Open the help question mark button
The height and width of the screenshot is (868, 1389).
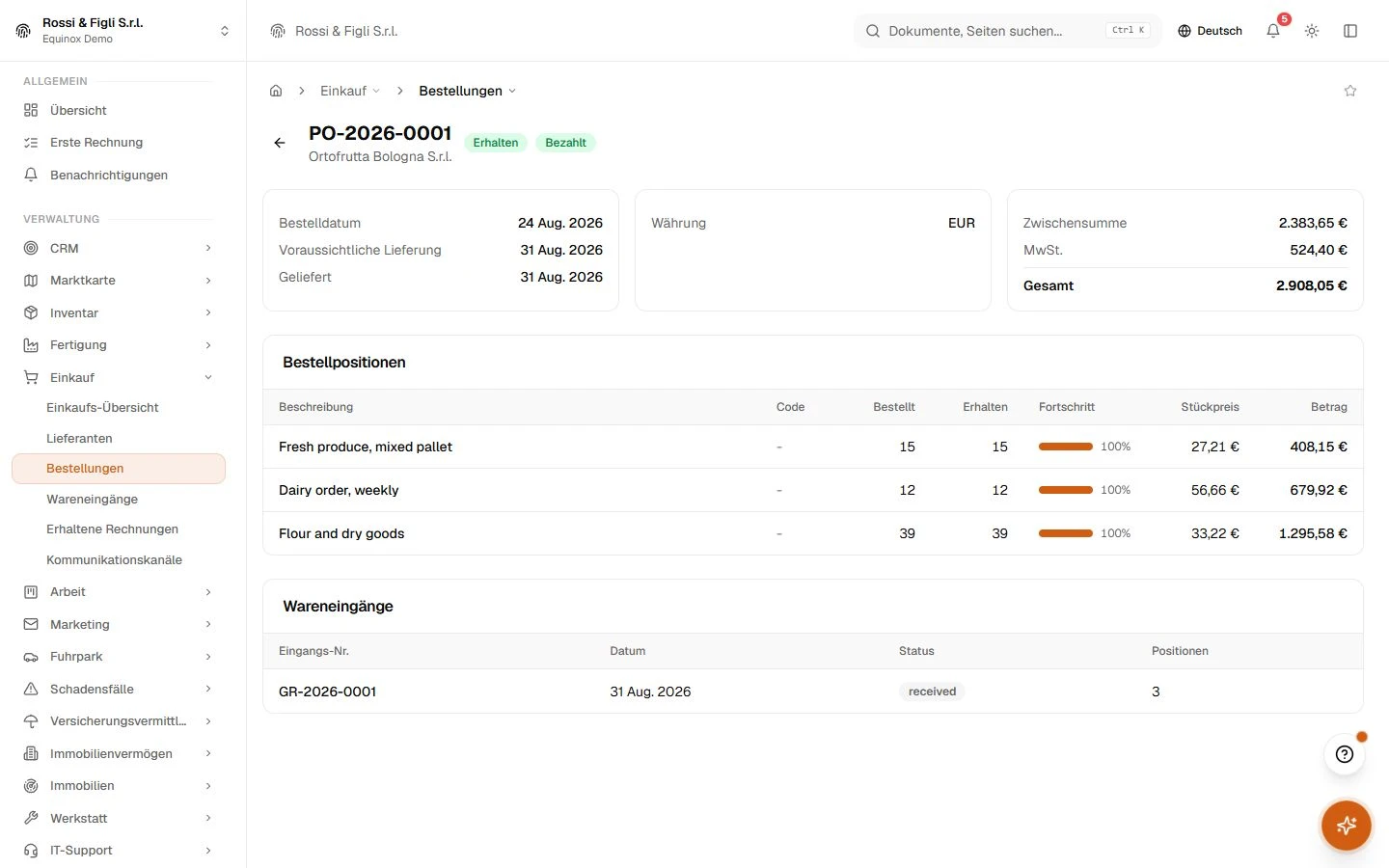click(1345, 754)
